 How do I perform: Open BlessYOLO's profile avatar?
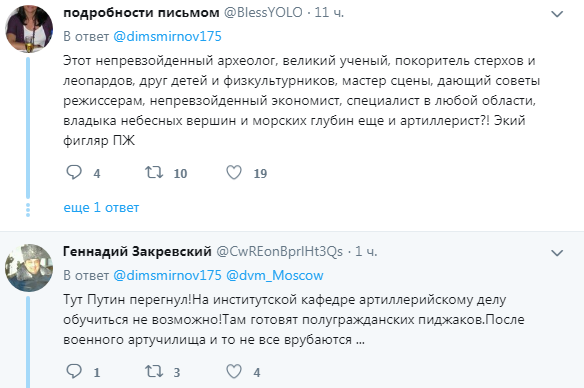(29, 29)
